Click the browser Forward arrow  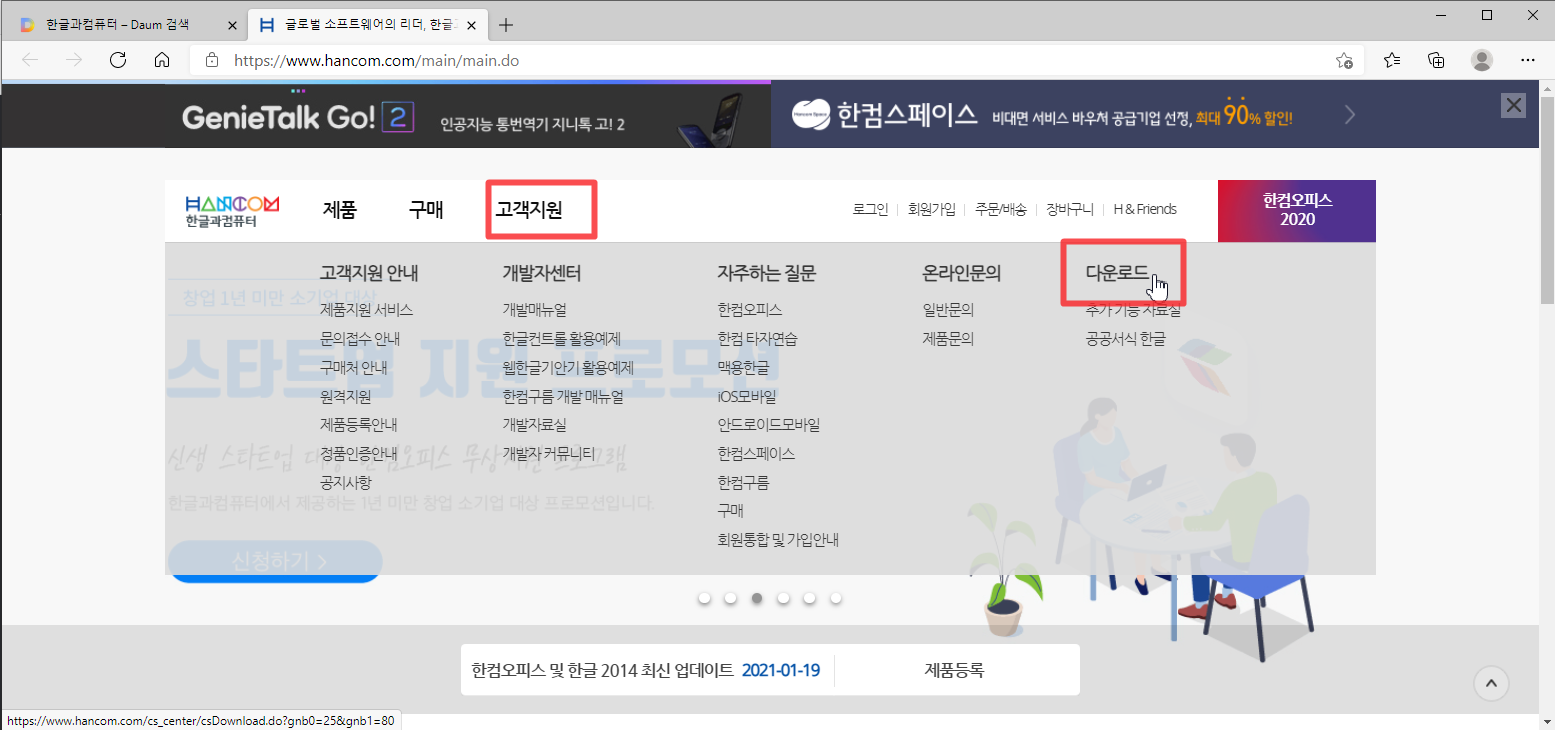coord(74,60)
